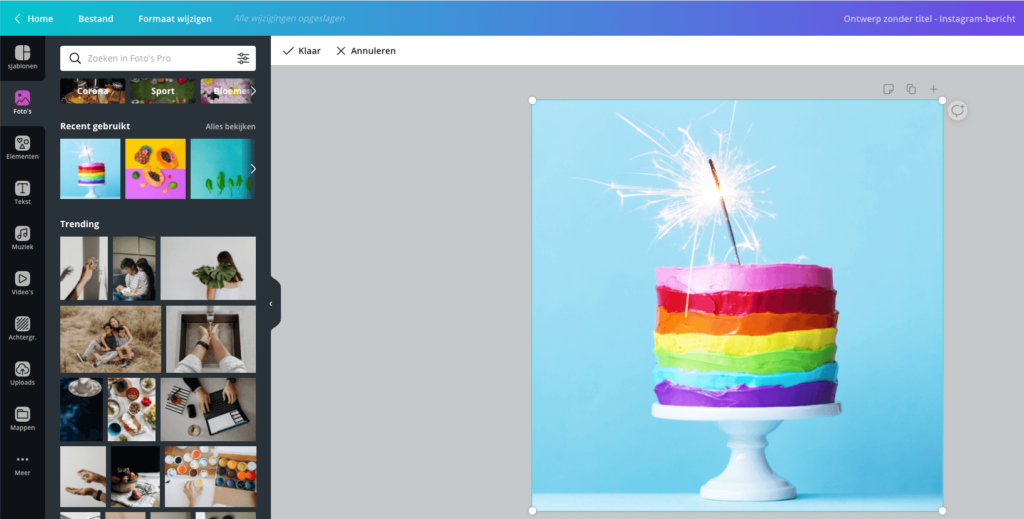Image resolution: width=1024 pixels, height=519 pixels.
Task: Open the Uploads panel
Action: coord(22,373)
